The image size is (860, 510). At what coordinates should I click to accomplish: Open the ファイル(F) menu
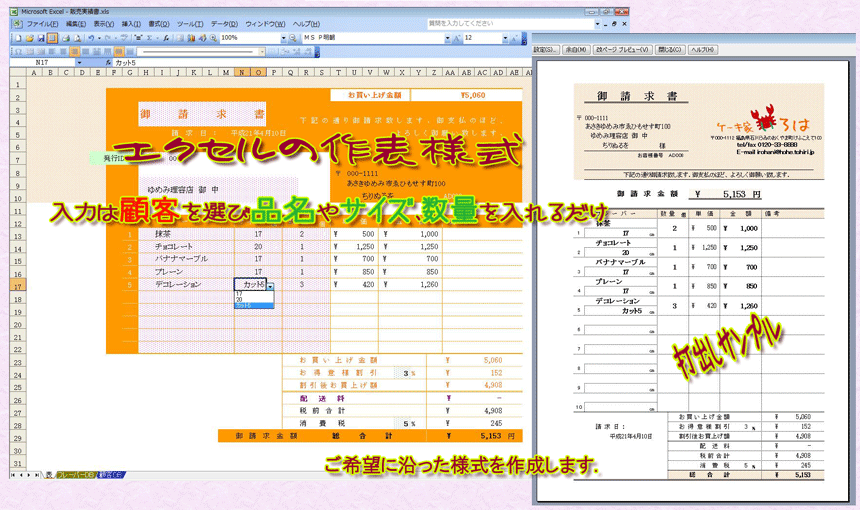pos(41,22)
